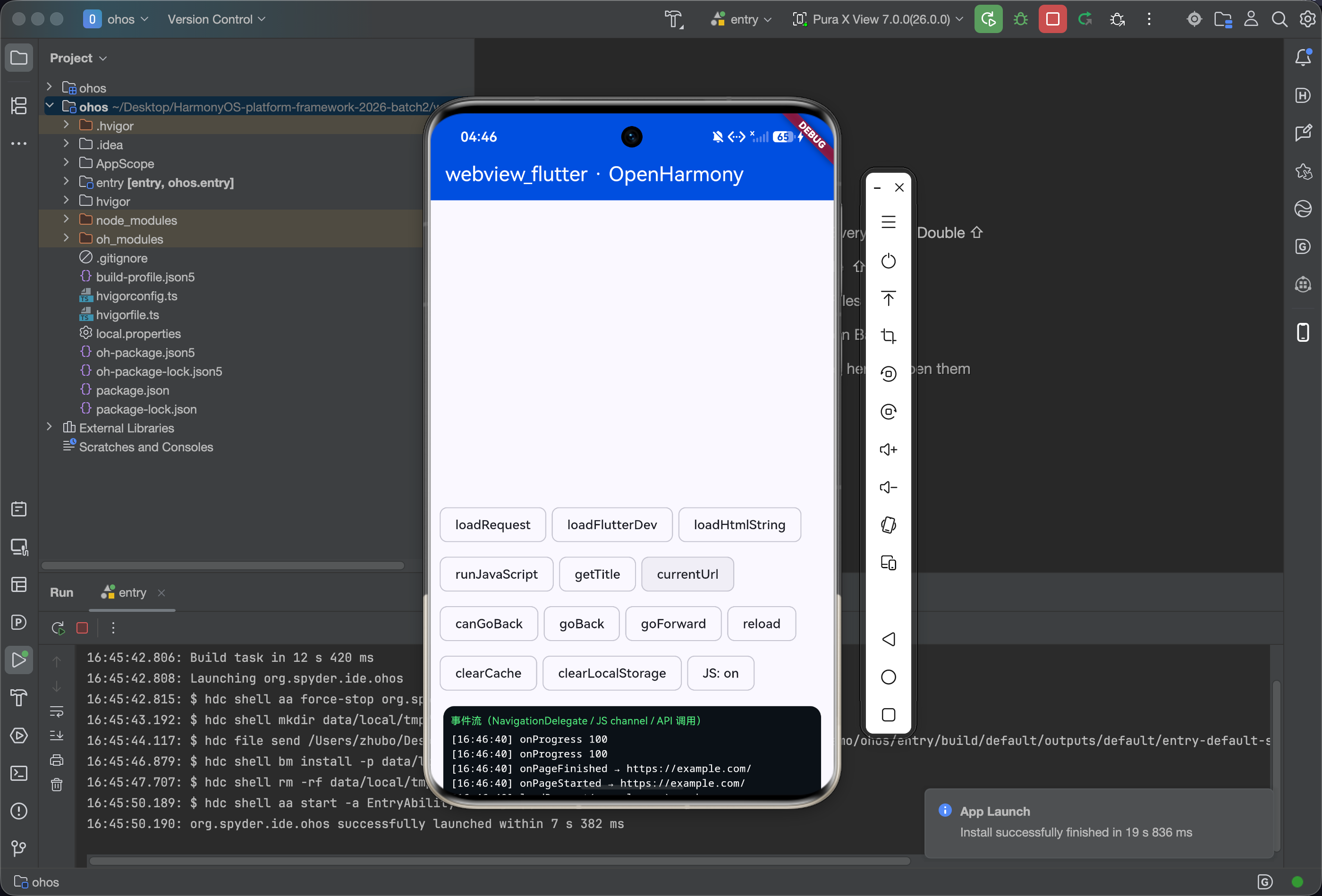The width and height of the screenshot is (1322, 896).
Task: Expand External Libraries node
Action: (x=50, y=427)
